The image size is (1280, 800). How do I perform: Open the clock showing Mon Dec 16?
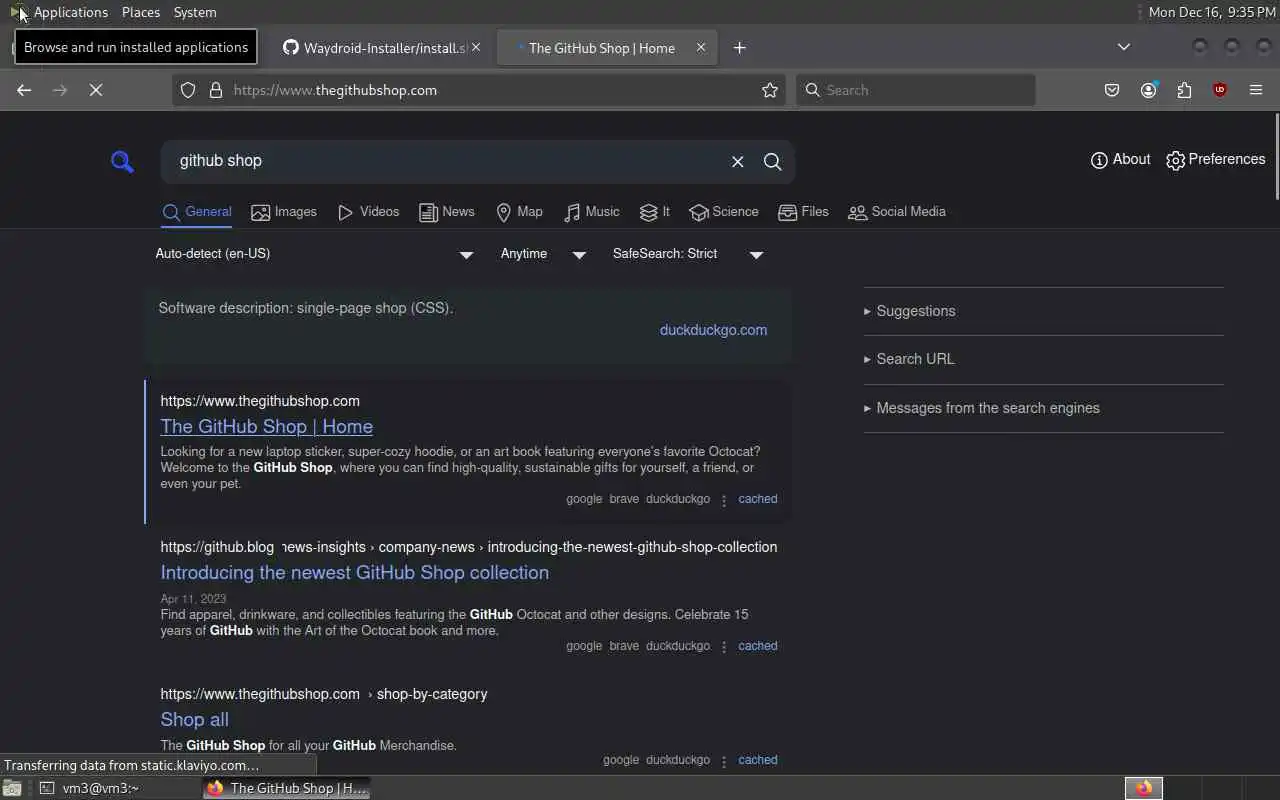pyautogui.click(x=1212, y=12)
